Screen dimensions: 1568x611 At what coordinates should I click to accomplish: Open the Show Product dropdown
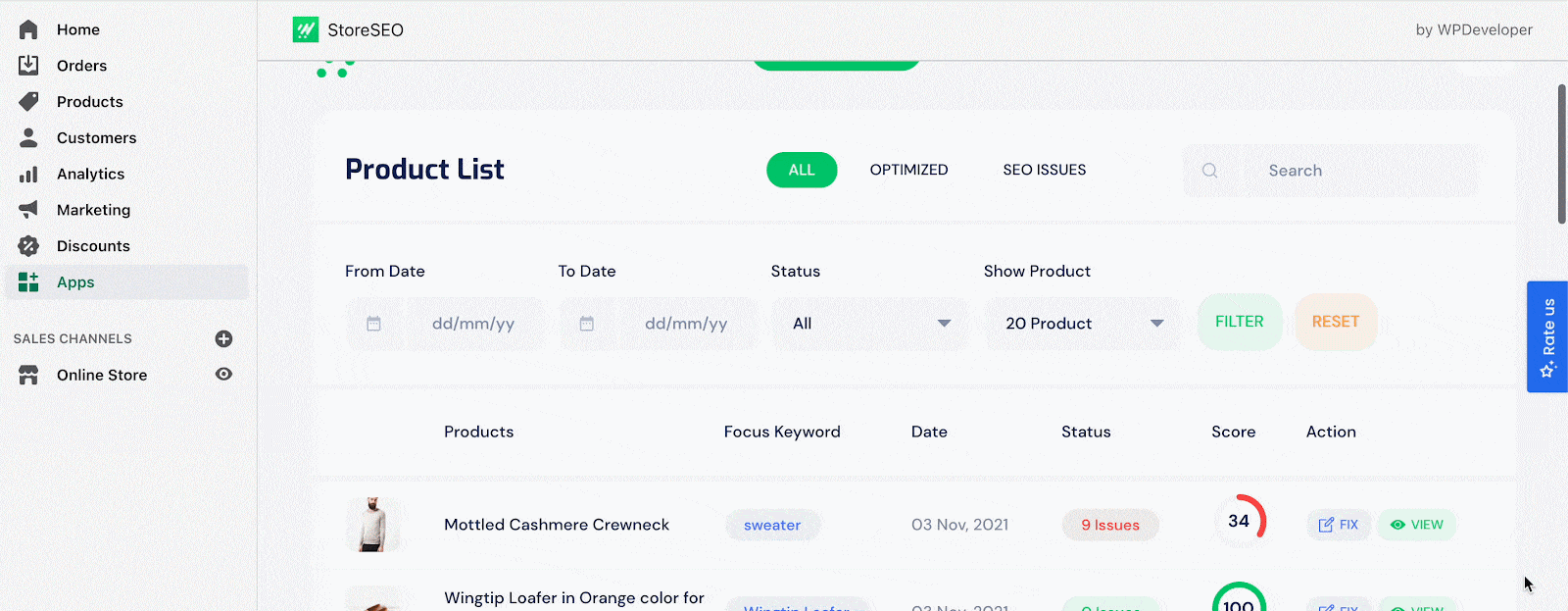(x=1083, y=324)
